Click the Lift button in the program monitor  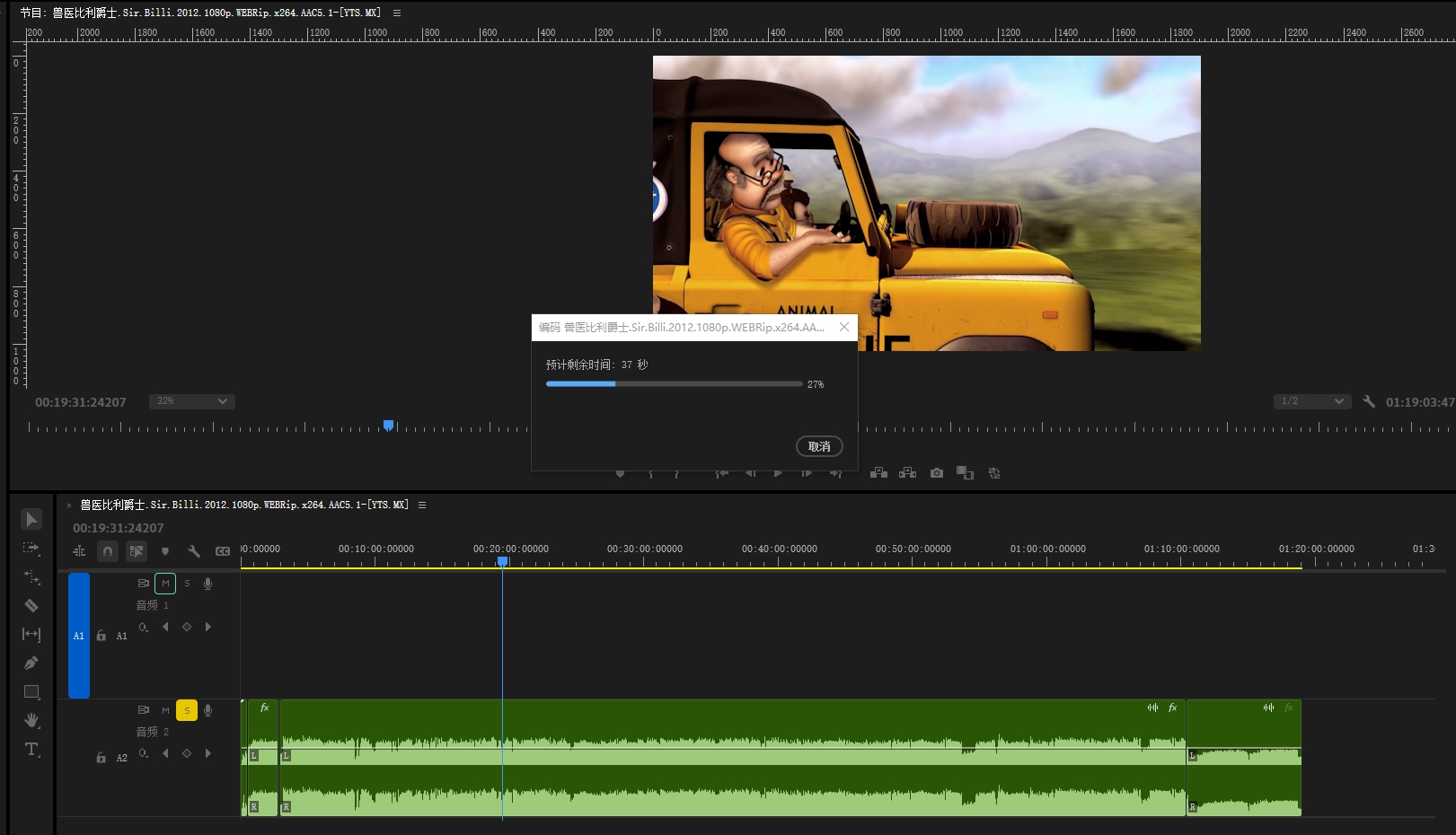[878, 473]
